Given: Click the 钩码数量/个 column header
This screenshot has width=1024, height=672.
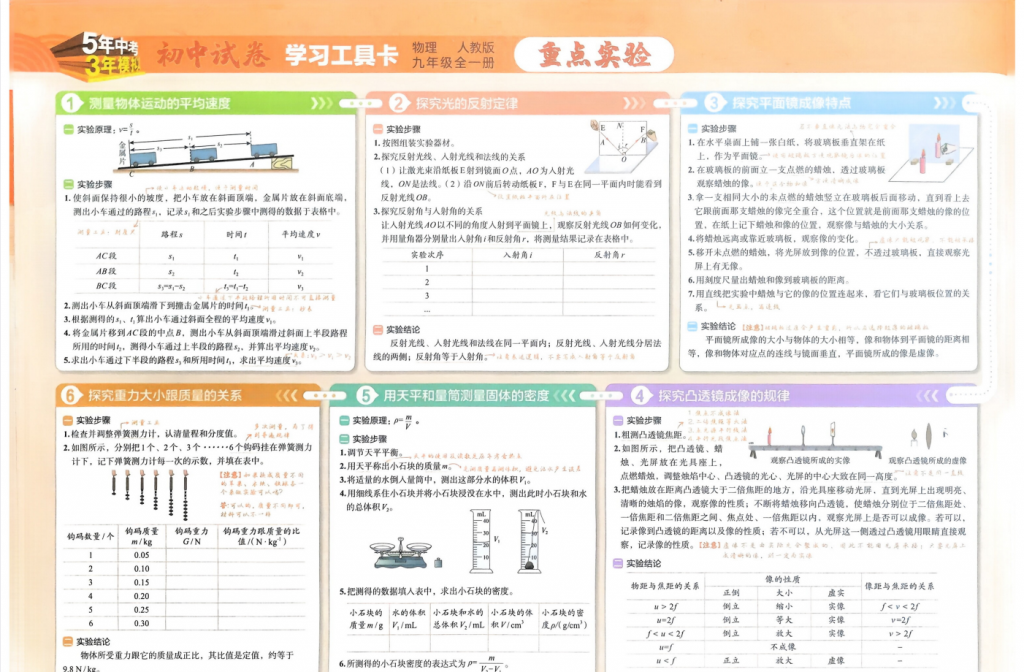Looking at the screenshot, I should point(91,536).
